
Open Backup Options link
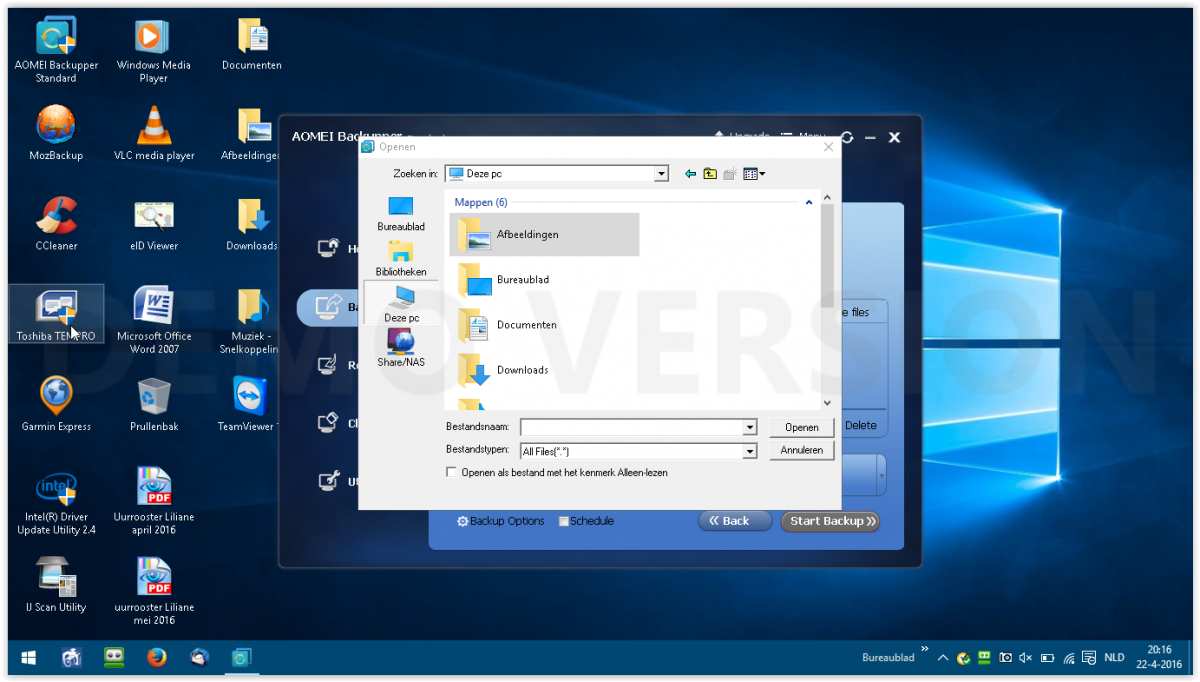500,521
